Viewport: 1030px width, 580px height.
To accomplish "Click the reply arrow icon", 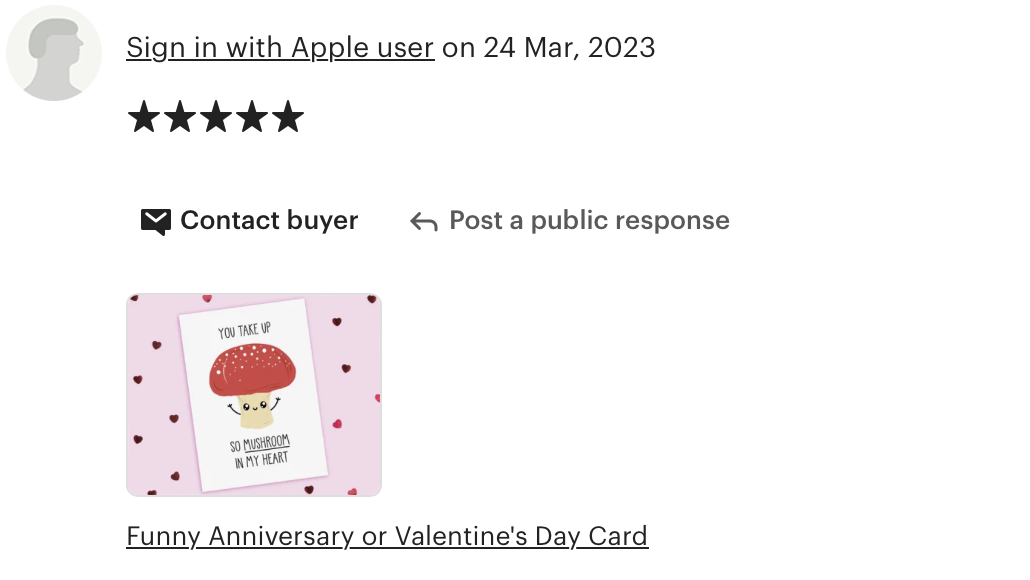I will click(x=424, y=222).
